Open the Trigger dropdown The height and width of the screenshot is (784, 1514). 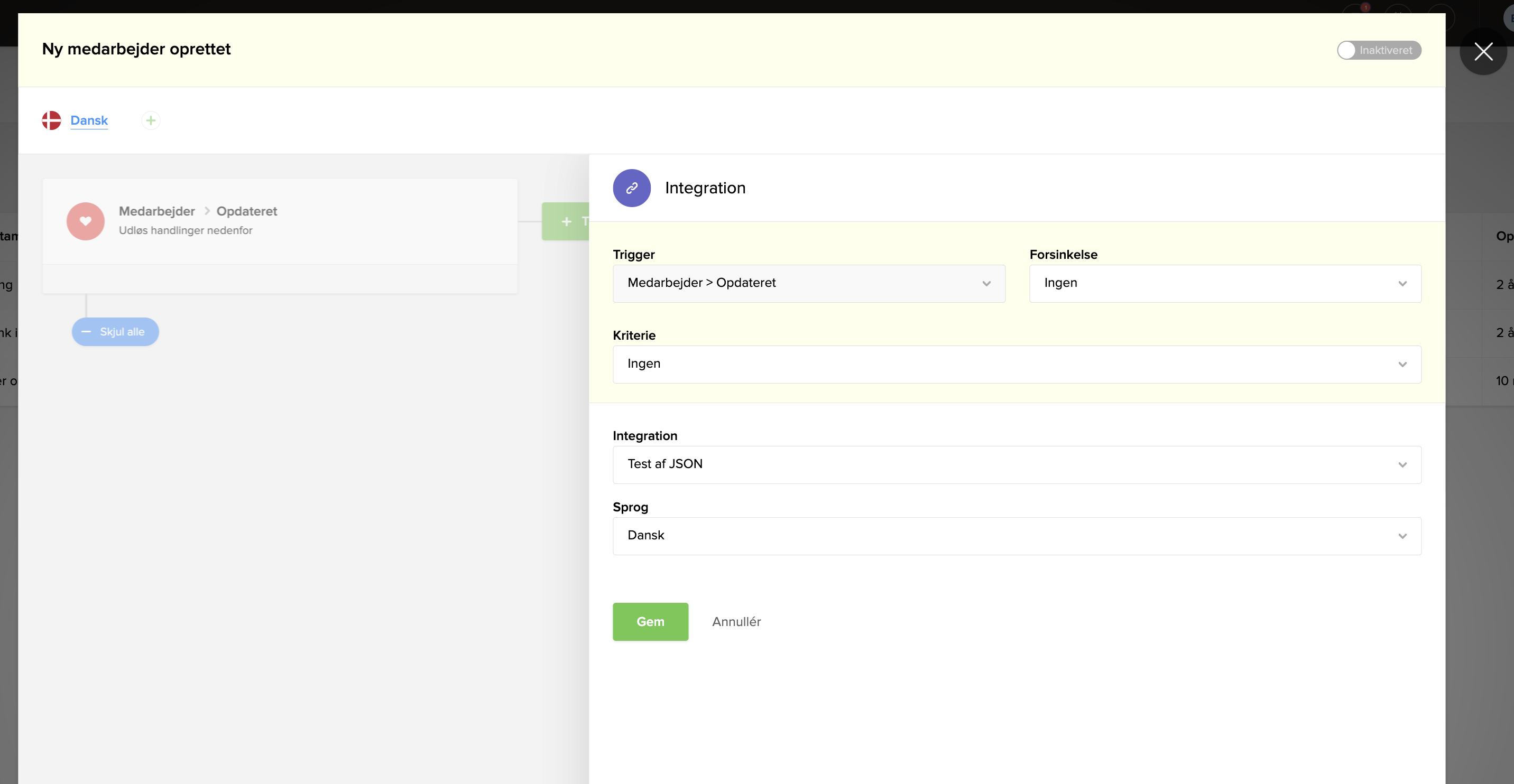808,284
